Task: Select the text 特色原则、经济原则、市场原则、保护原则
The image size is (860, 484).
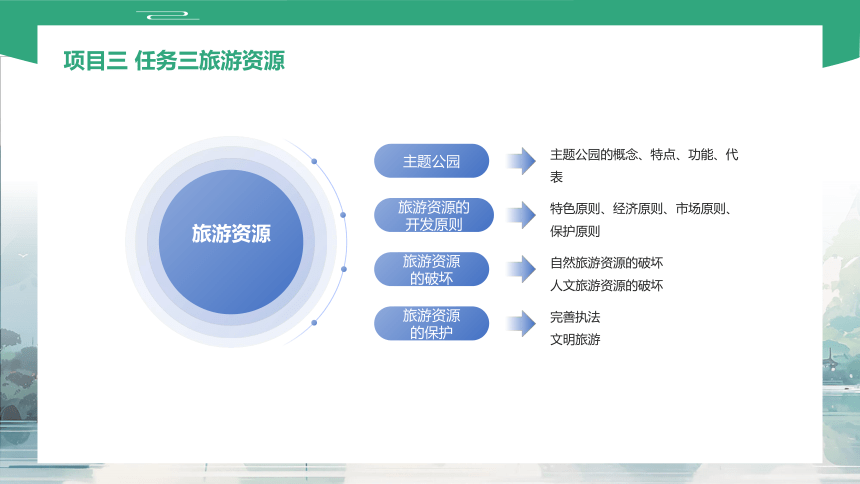Action: 642,220
